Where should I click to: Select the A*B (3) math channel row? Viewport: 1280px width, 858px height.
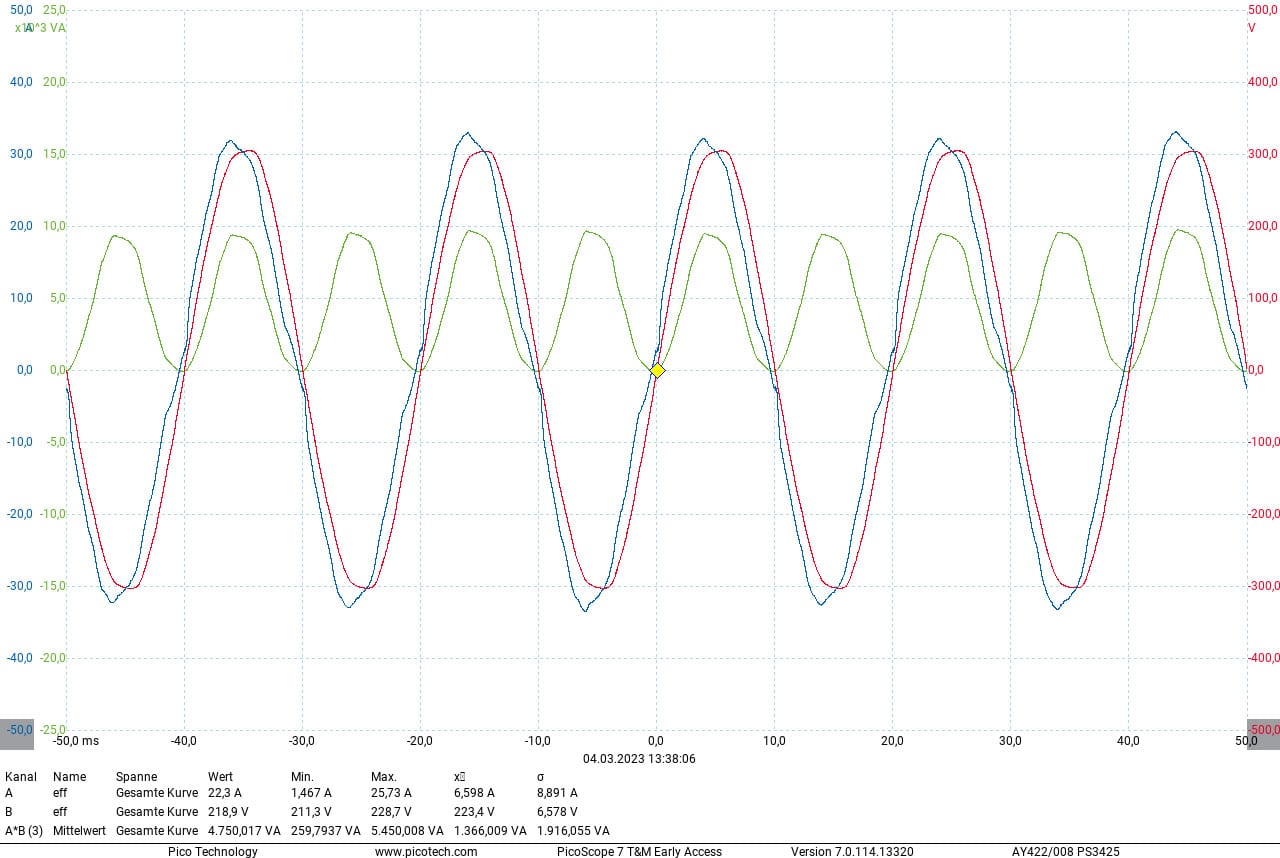tap(24, 831)
